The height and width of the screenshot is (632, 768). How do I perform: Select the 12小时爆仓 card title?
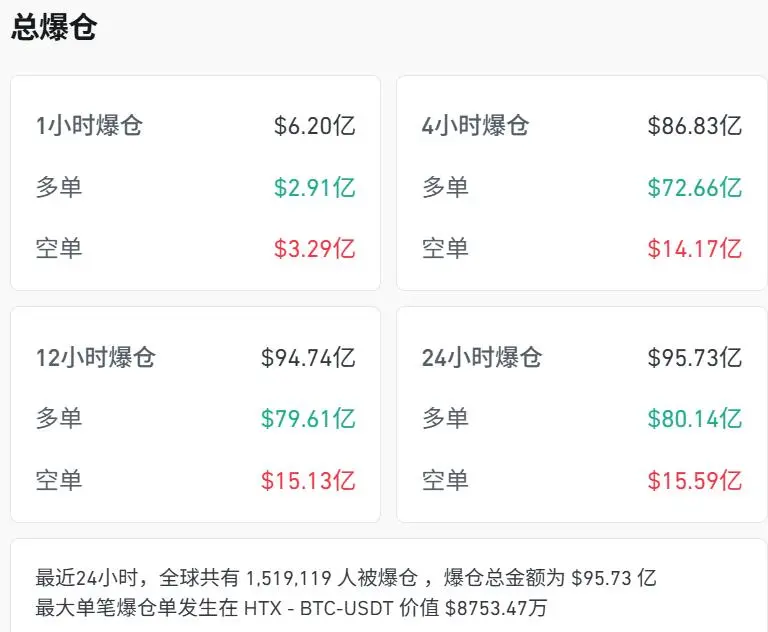(96, 357)
